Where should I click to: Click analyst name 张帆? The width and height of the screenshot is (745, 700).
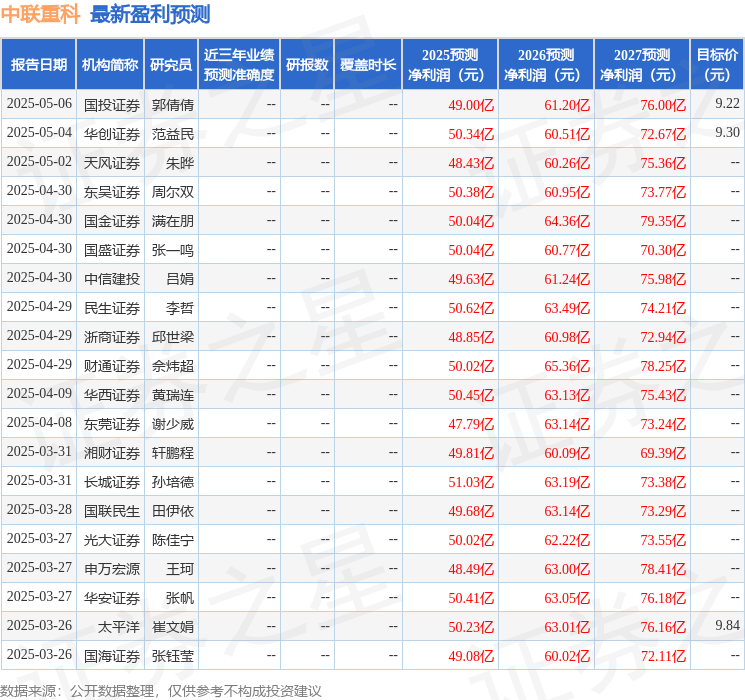tap(180, 598)
